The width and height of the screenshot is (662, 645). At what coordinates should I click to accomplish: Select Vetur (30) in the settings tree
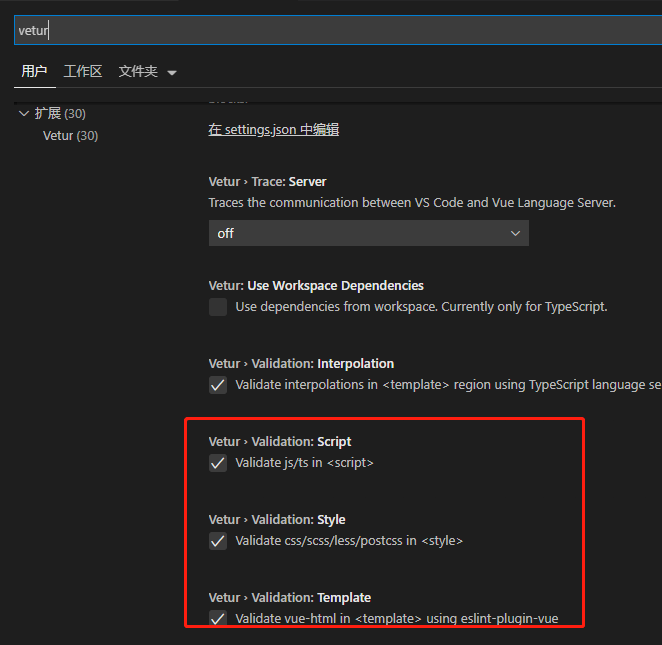pos(71,136)
